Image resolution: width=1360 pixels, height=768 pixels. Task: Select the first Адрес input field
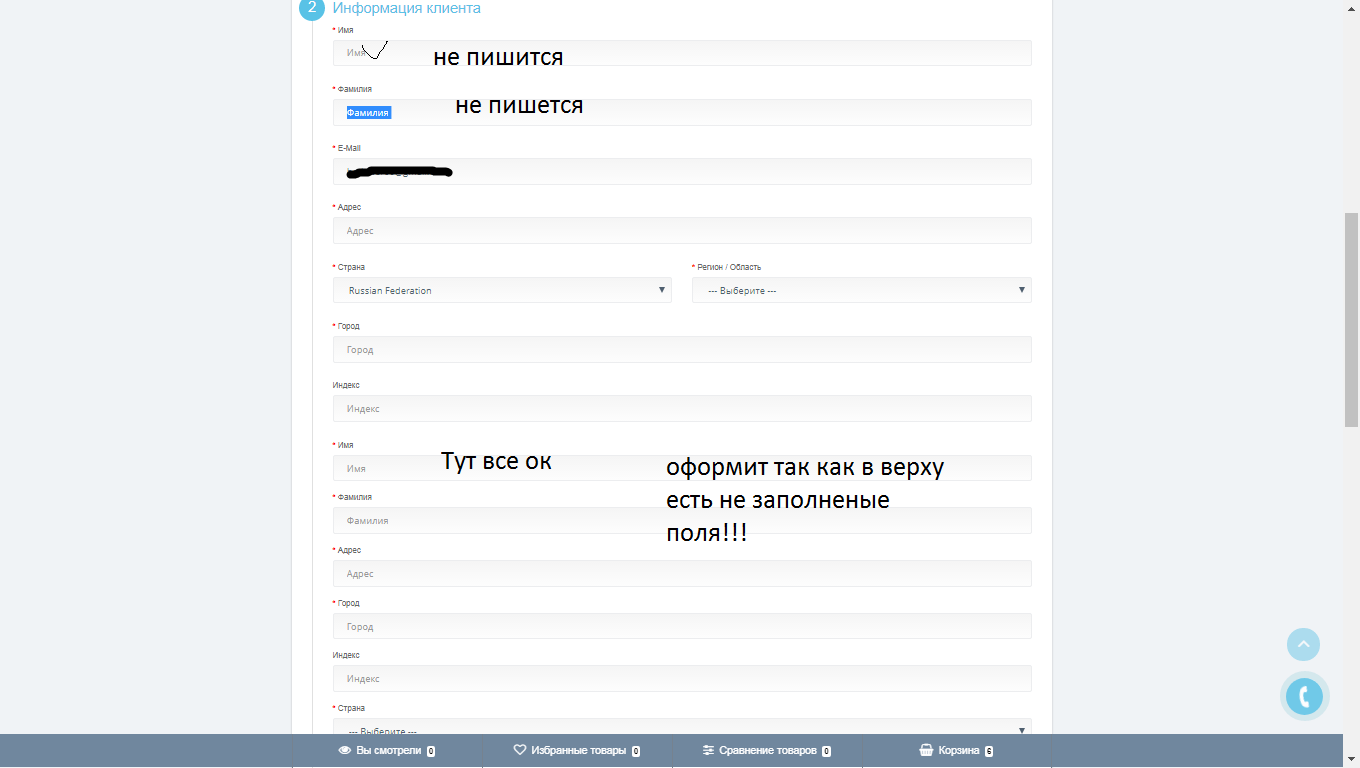click(682, 231)
